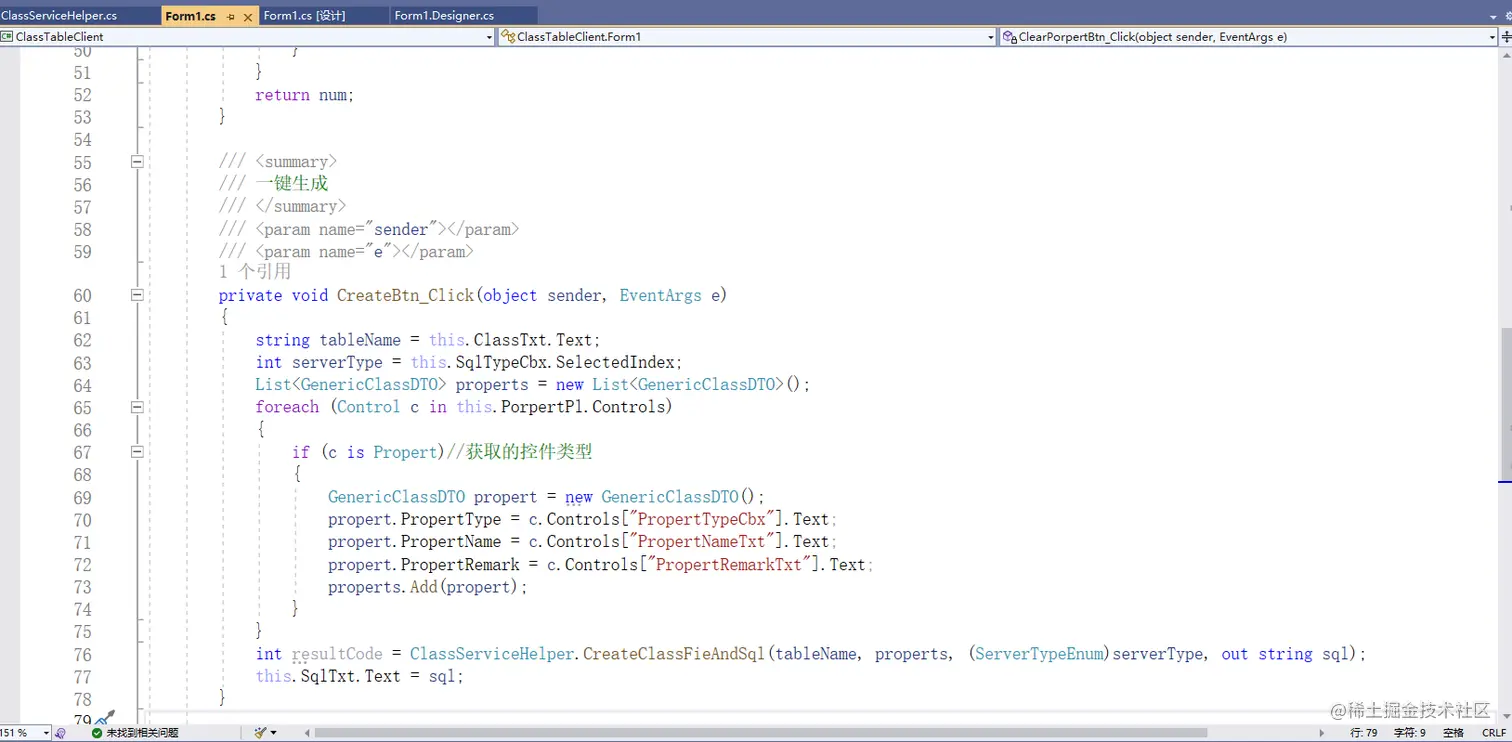Collapse the foreach block at line 65
The width and height of the screenshot is (1512, 742).
click(x=137, y=407)
